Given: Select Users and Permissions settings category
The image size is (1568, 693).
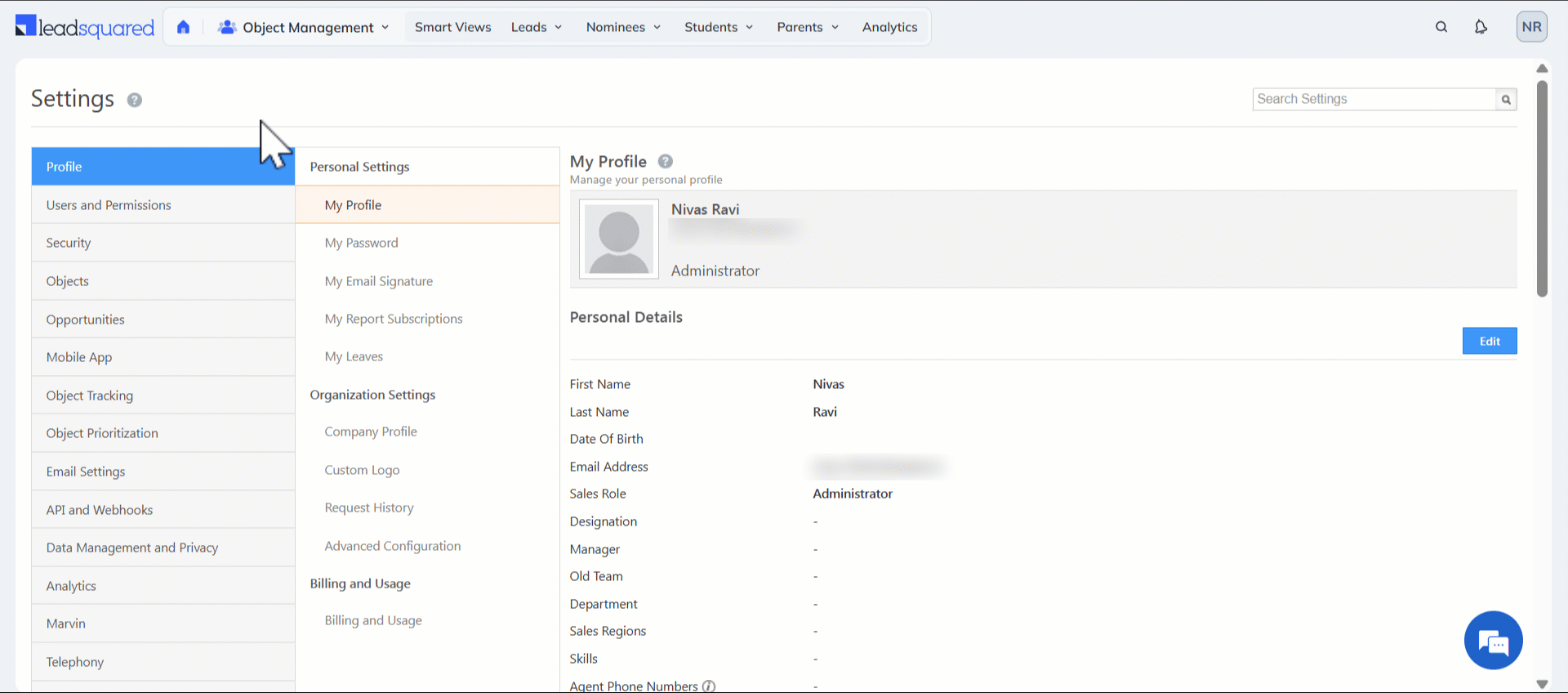Looking at the screenshot, I should coord(109,205).
